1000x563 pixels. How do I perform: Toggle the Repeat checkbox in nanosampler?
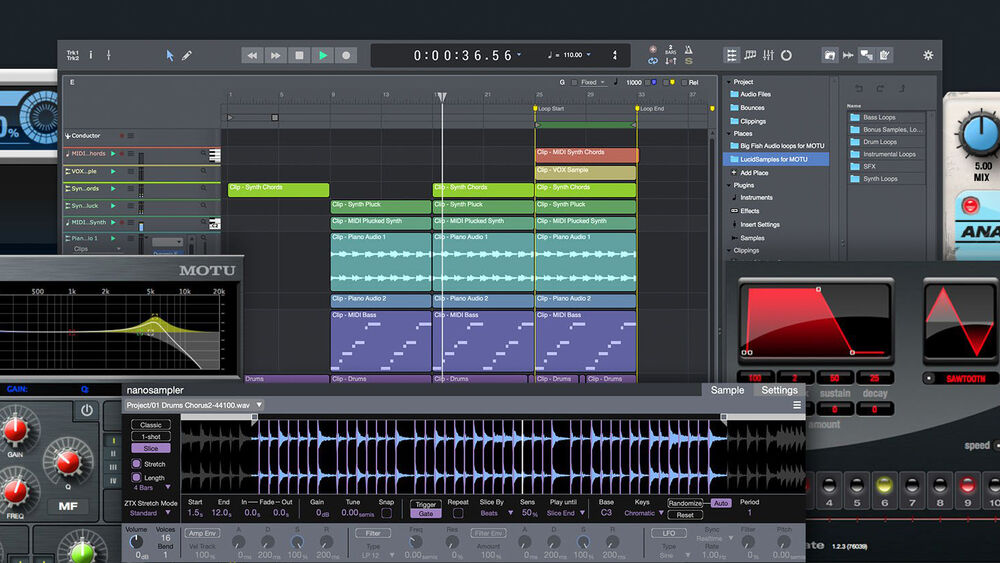pos(458,513)
